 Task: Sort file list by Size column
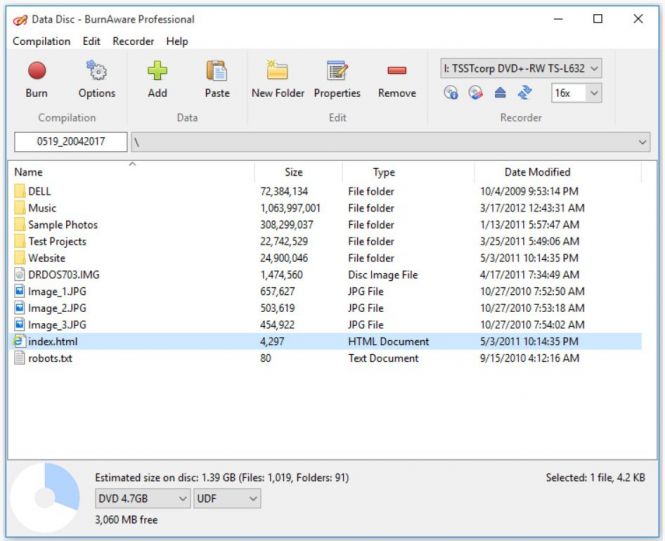(293, 172)
